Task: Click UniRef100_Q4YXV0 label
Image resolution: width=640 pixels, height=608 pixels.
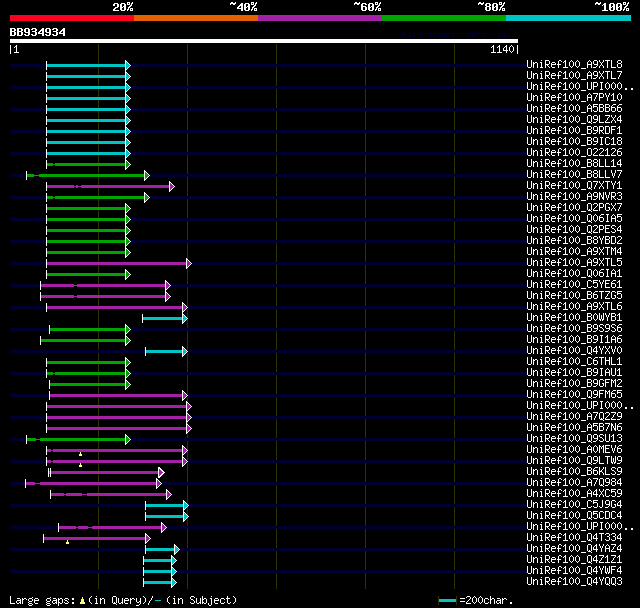Action: [x=574, y=351]
